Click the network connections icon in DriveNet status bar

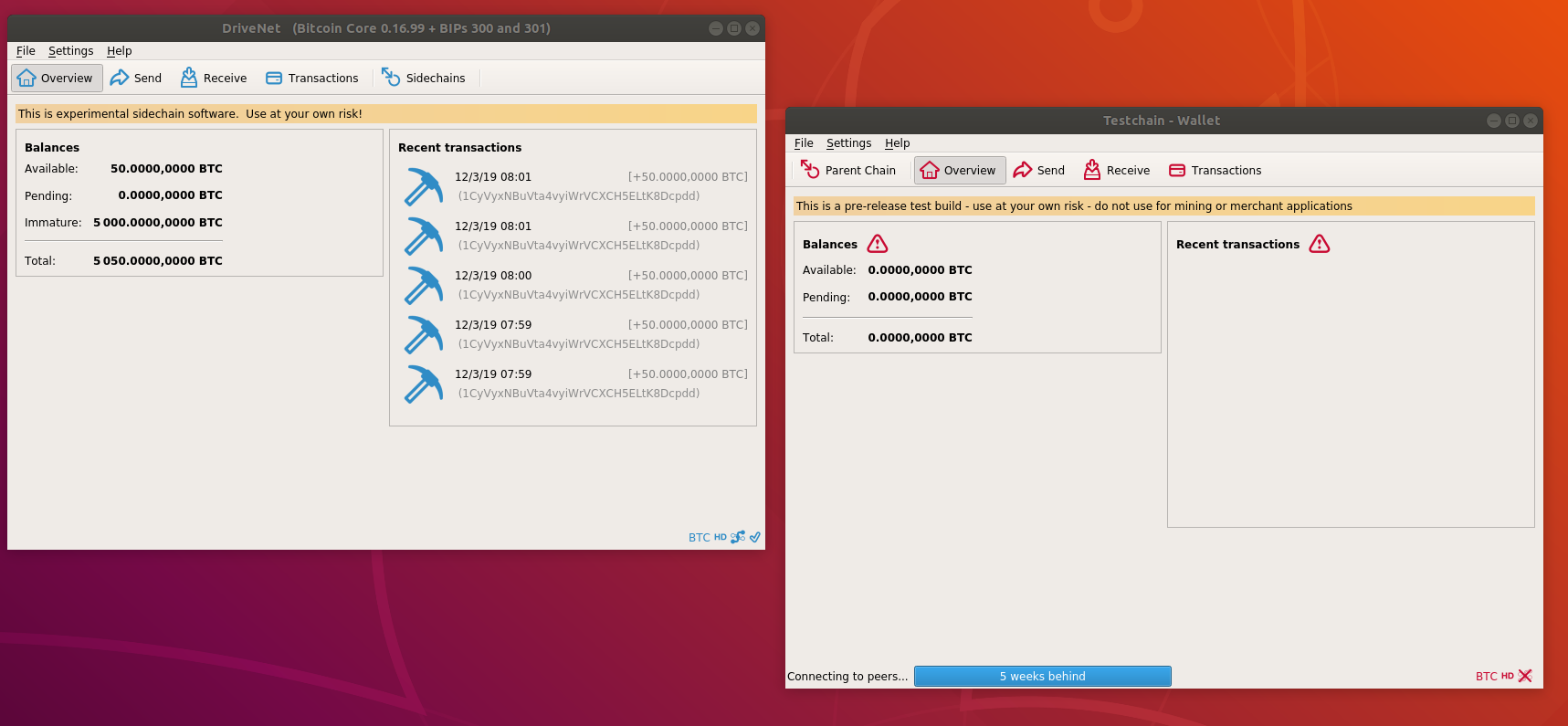click(x=738, y=537)
